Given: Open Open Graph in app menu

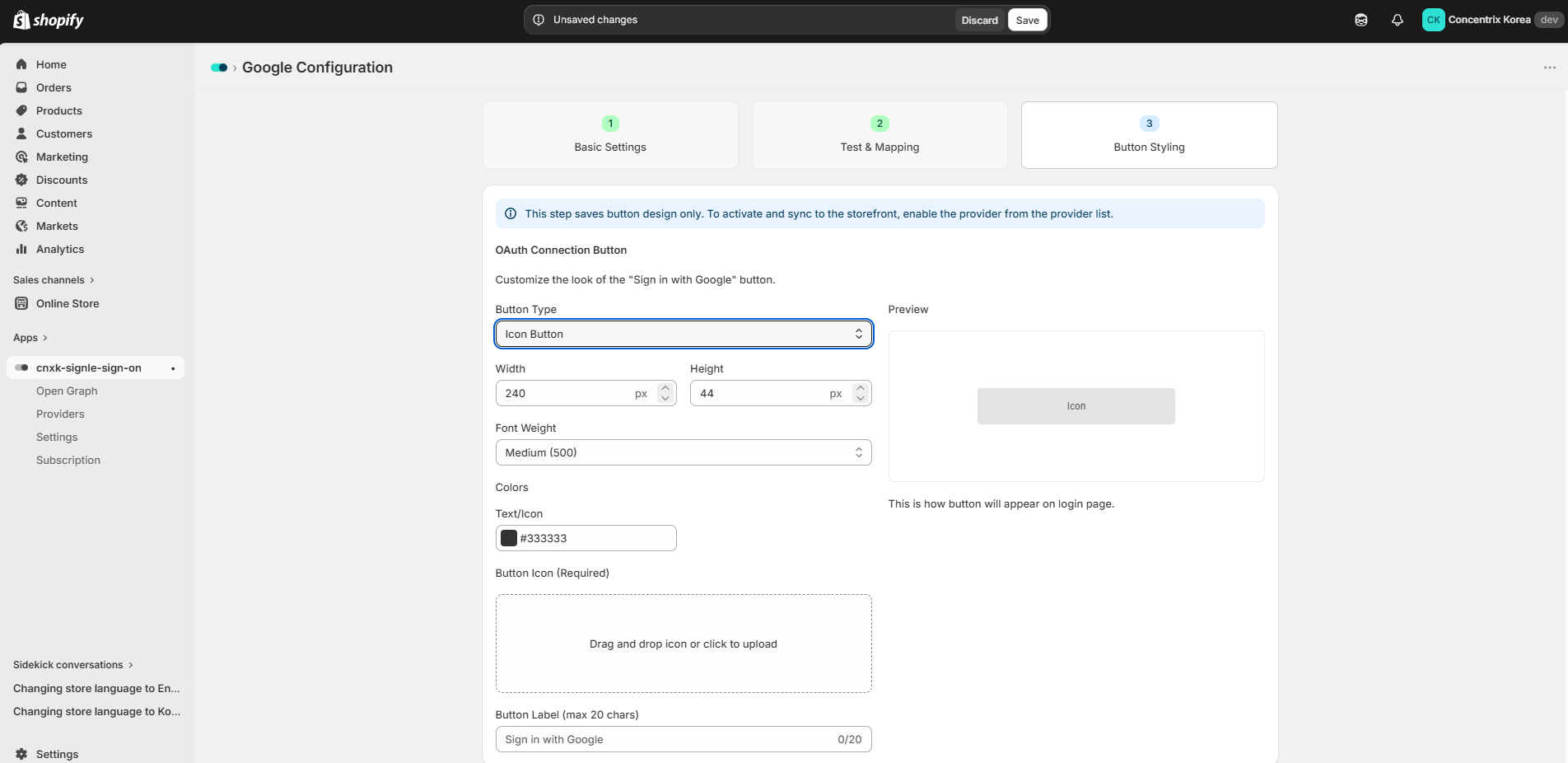Looking at the screenshot, I should tap(67, 391).
